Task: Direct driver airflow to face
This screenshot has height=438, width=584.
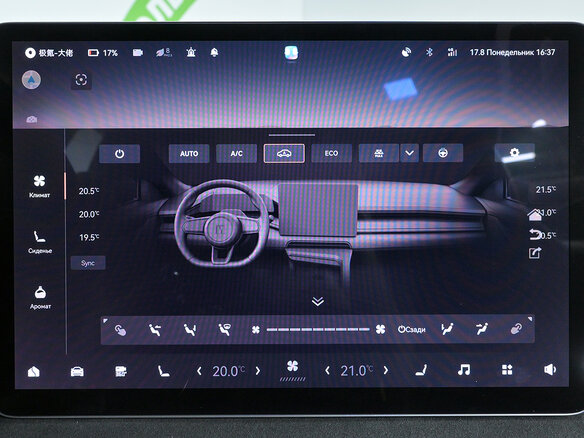Action: coord(155,330)
